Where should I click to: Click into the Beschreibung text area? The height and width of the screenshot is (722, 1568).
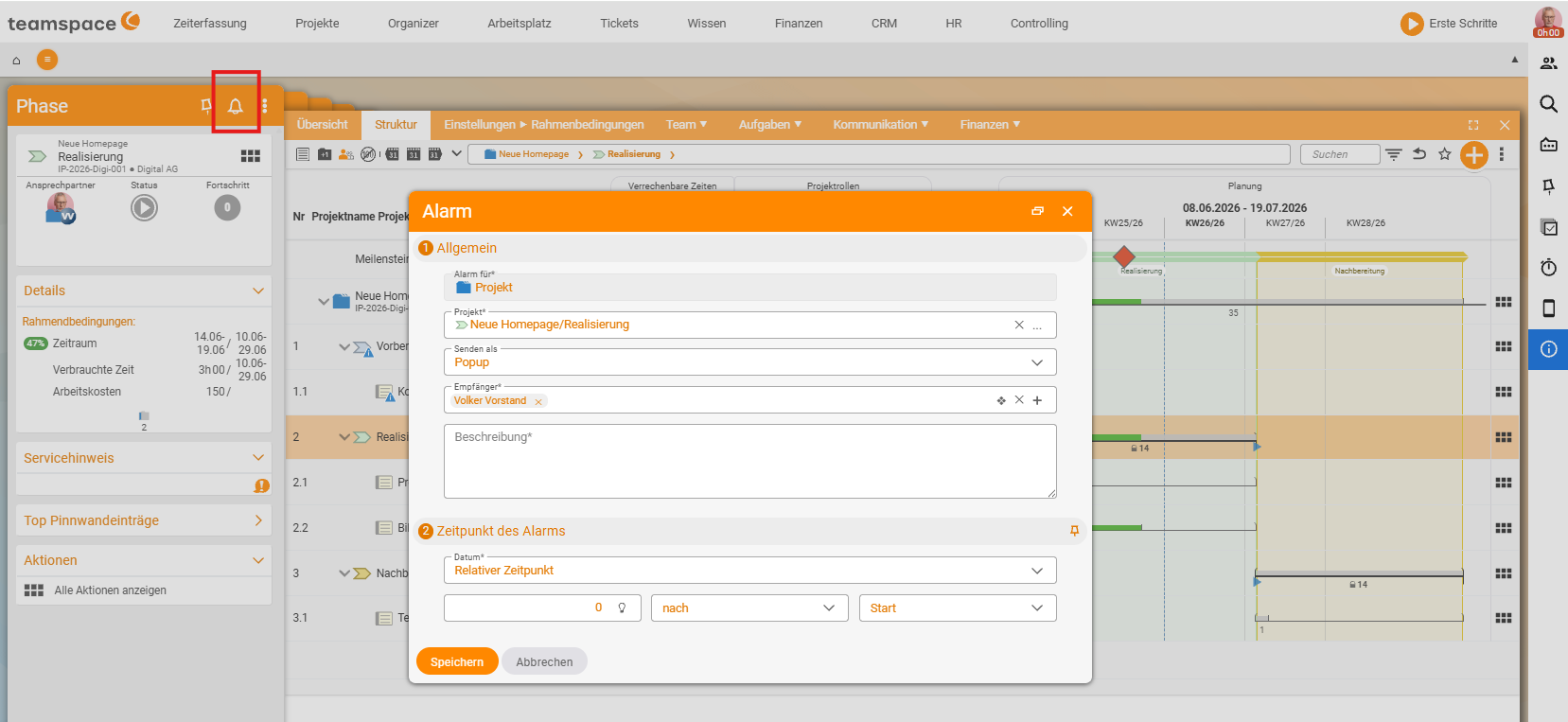750,461
